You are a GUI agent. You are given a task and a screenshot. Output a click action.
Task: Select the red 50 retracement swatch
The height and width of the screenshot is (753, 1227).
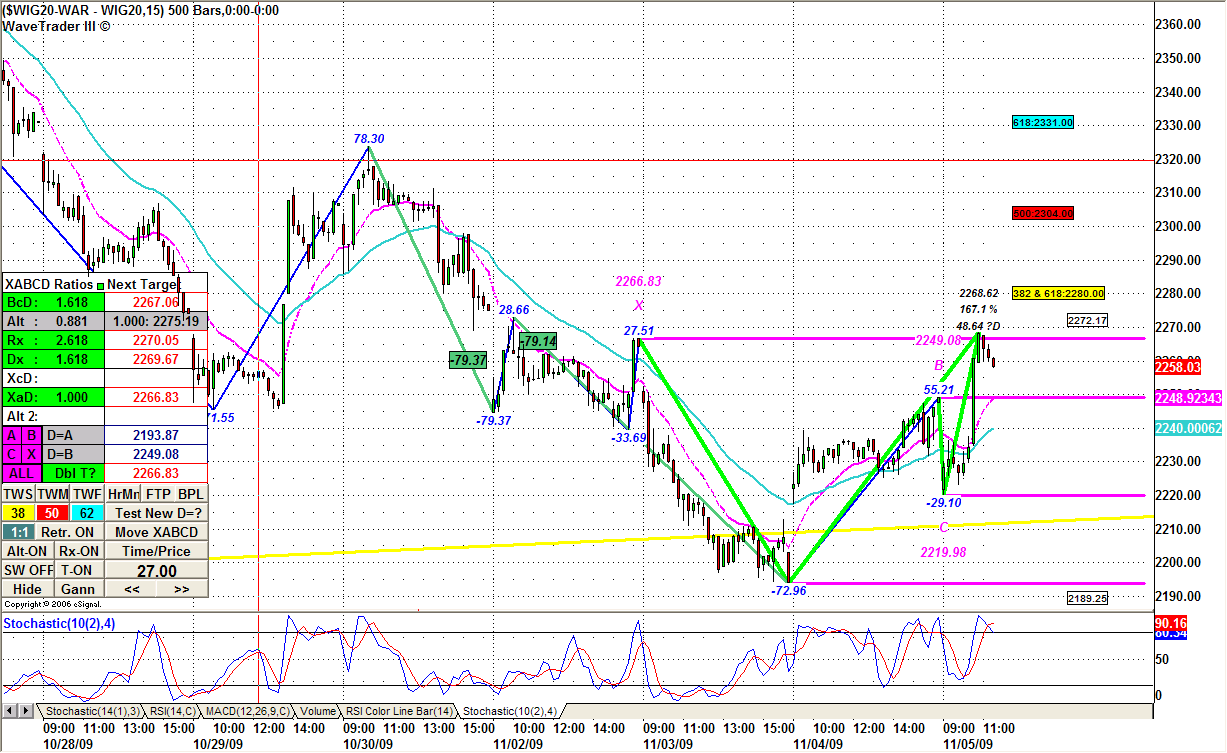(x=52, y=513)
